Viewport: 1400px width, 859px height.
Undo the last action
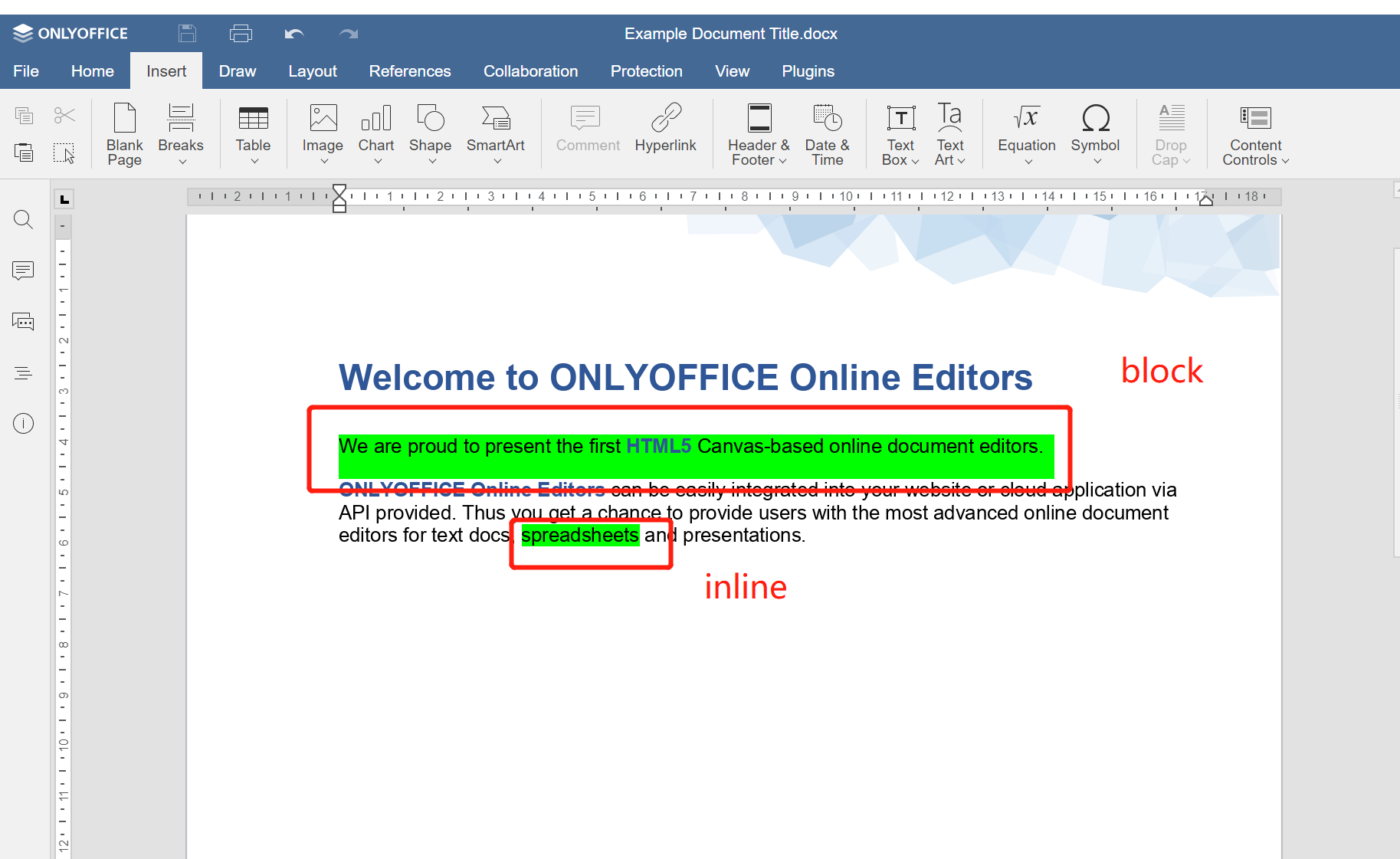(x=294, y=34)
